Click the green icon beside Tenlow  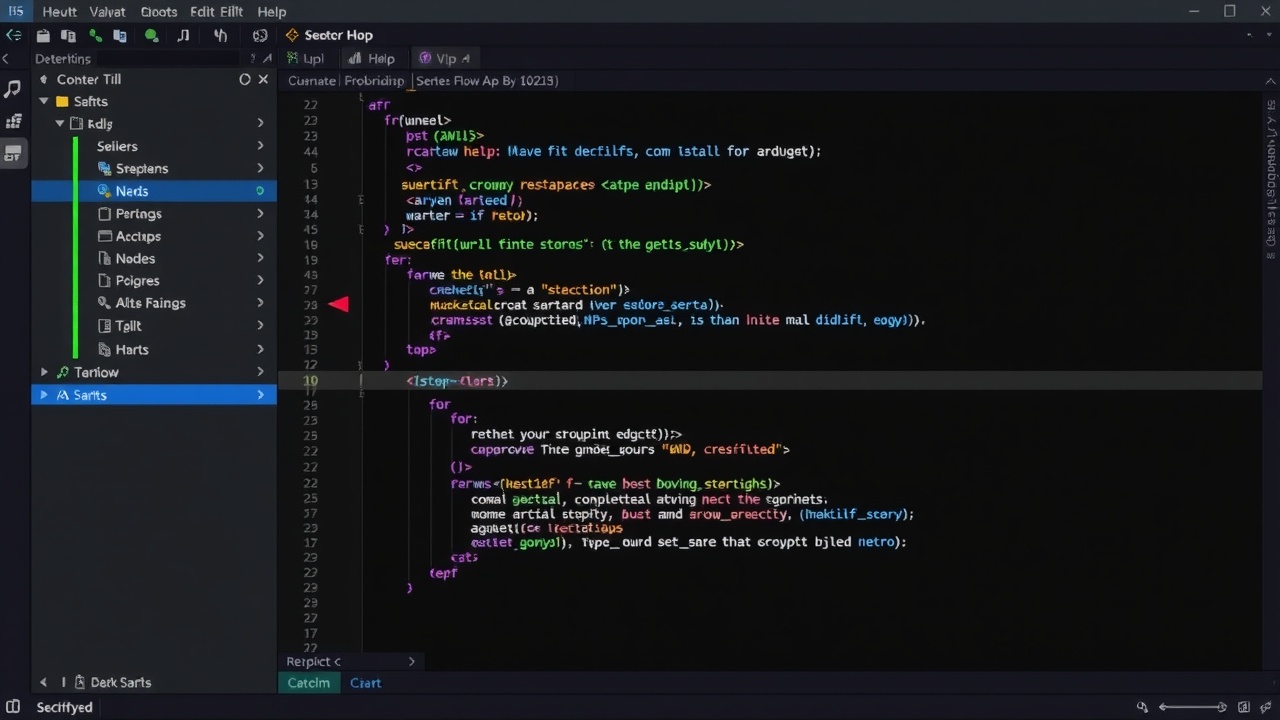[63, 372]
